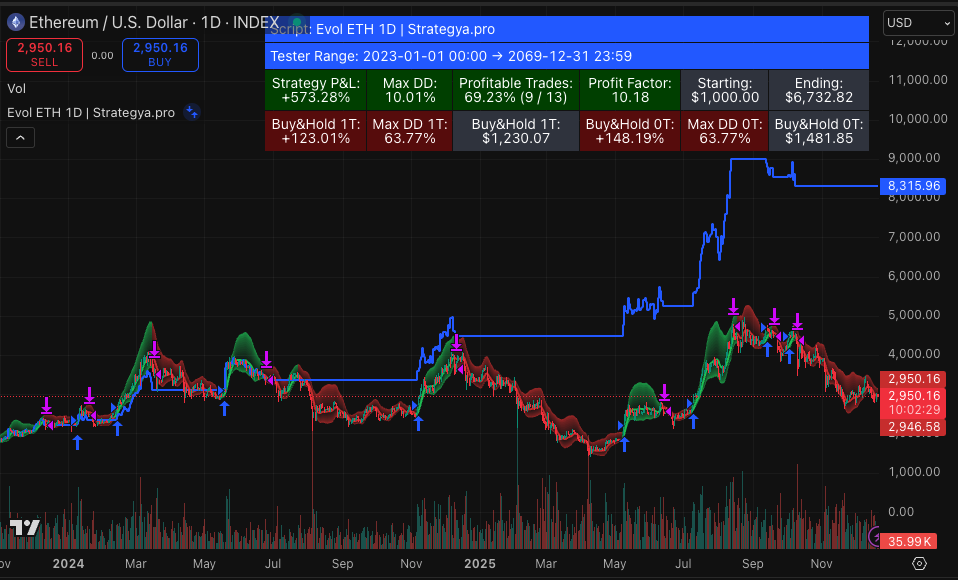The image size is (958, 580).
Task: Click the Profitable Trades 69.23% cell
Action: pos(516,90)
